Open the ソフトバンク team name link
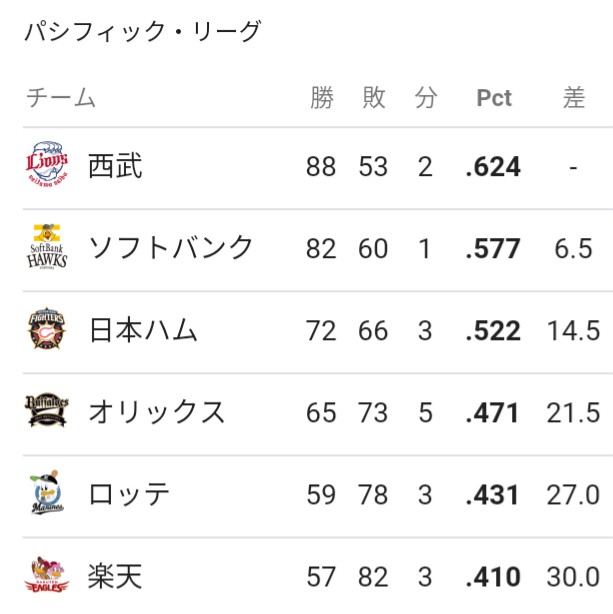613x614 pixels. (x=170, y=248)
